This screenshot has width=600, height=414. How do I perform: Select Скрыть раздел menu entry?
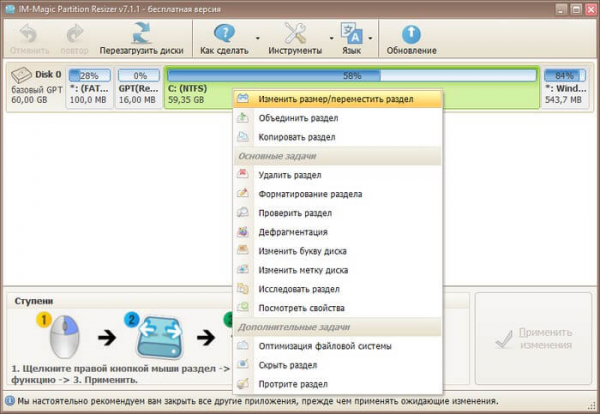[338, 365]
